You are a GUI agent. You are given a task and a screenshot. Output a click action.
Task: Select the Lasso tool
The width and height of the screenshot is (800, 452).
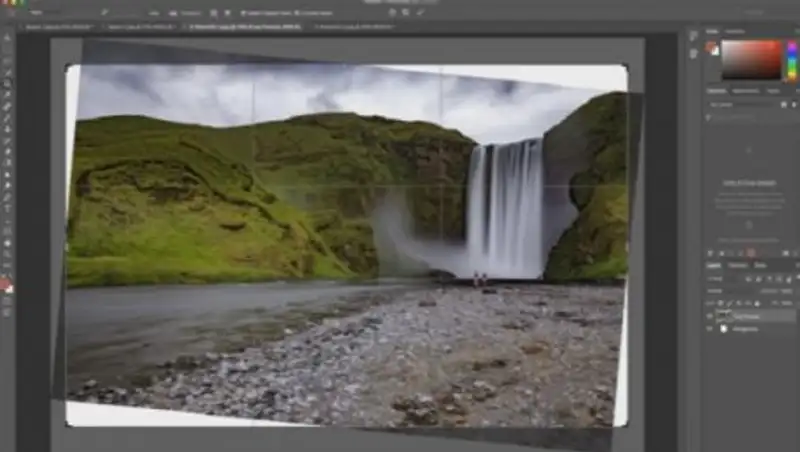7,61
